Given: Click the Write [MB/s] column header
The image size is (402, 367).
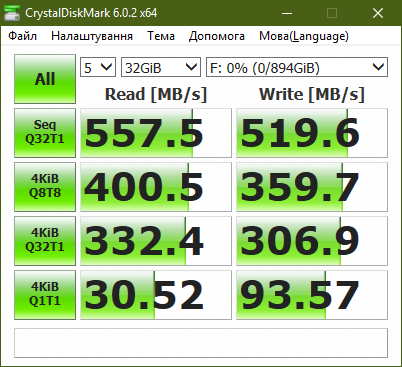Looking at the screenshot, I should (x=312, y=94).
